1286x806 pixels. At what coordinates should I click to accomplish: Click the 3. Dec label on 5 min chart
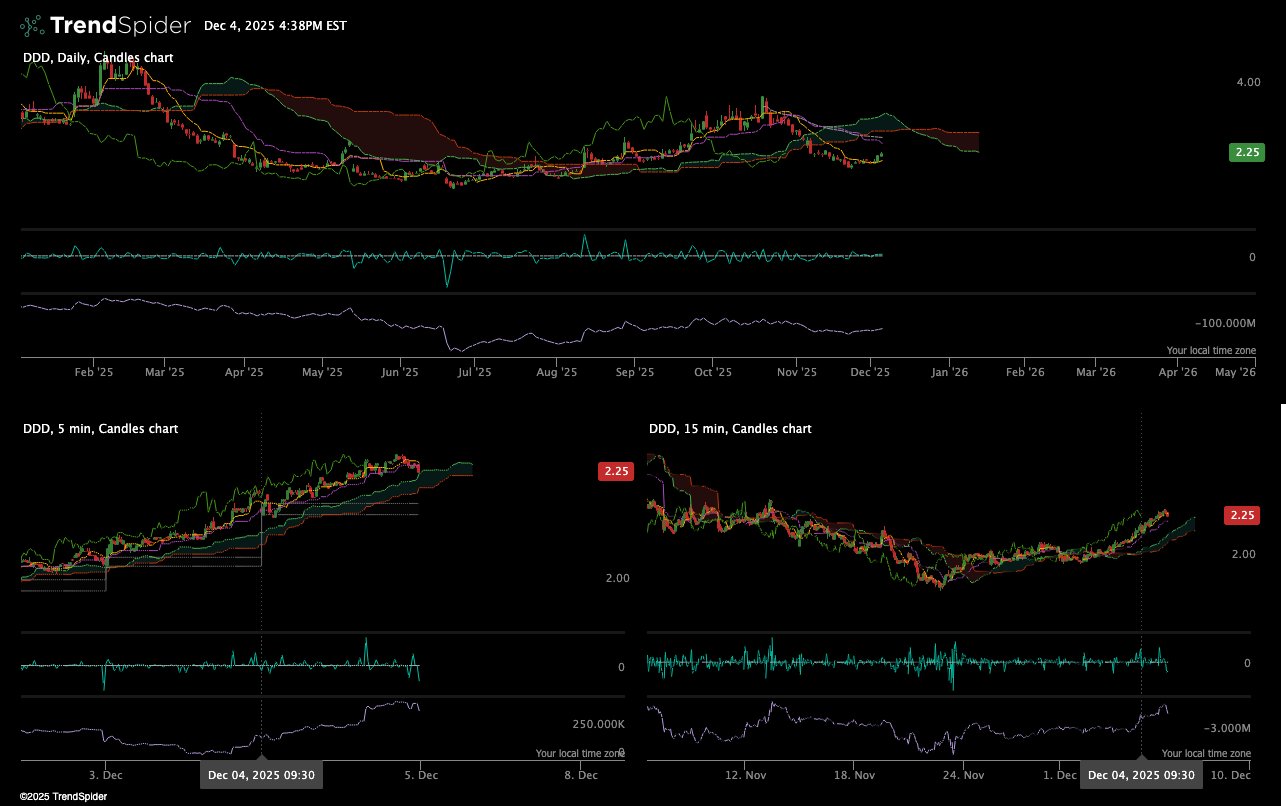106,775
